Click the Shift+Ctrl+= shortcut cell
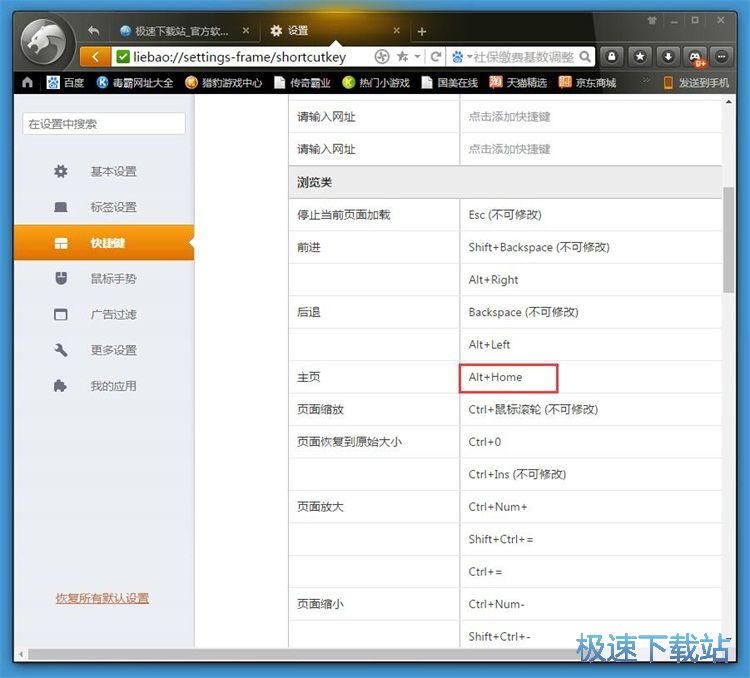 click(x=591, y=540)
